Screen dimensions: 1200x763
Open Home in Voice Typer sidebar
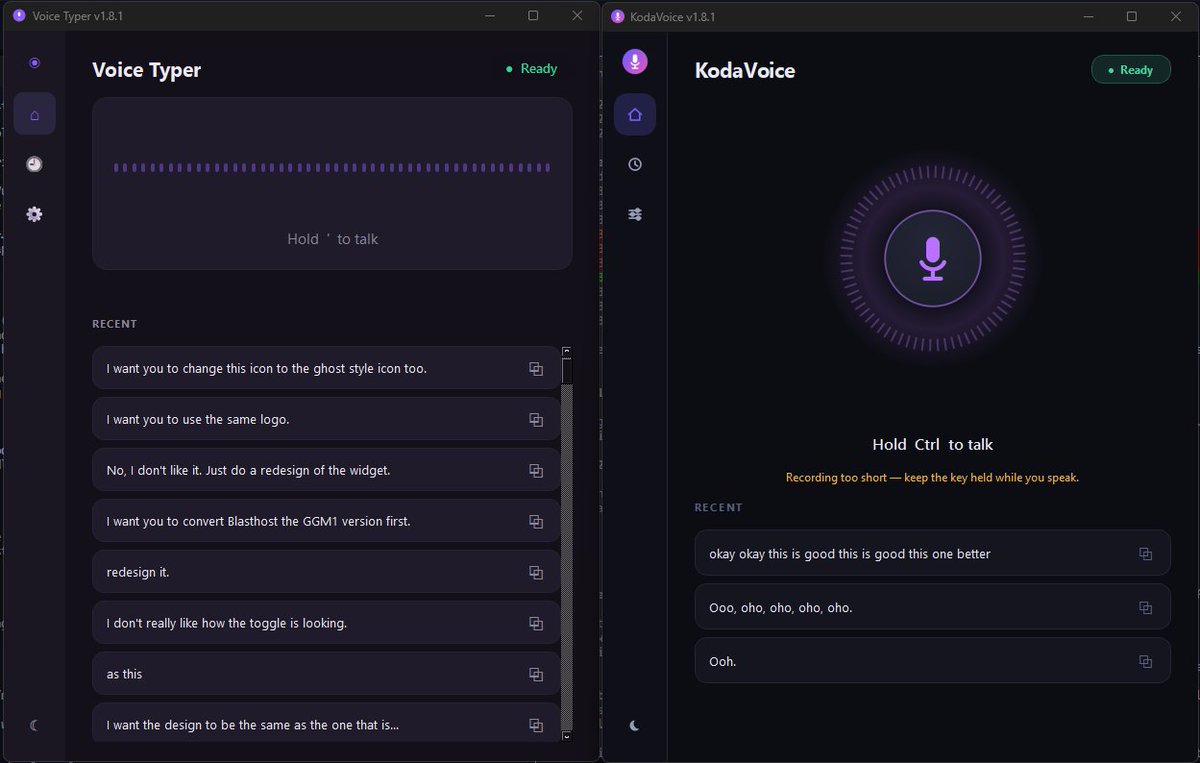tap(35, 114)
